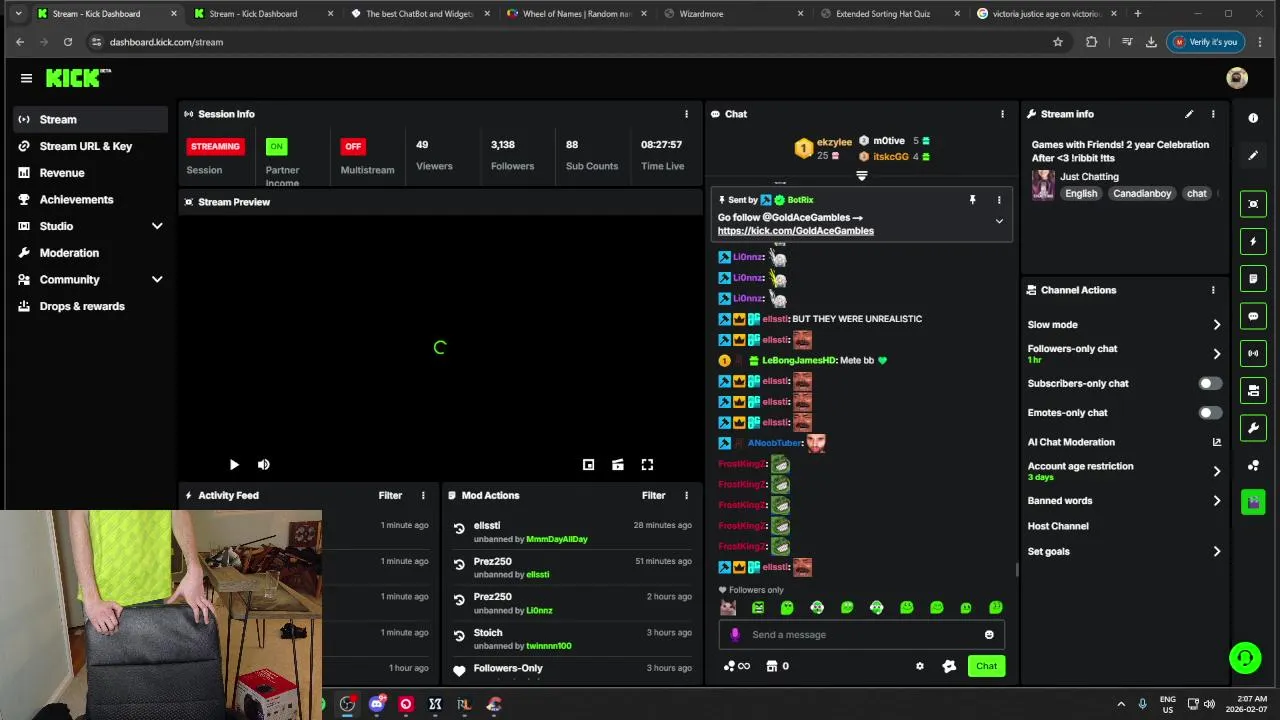Click the green support headset button
The width and height of the screenshot is (1280, 720).
pyautogui.click(x=1245, y=658)
